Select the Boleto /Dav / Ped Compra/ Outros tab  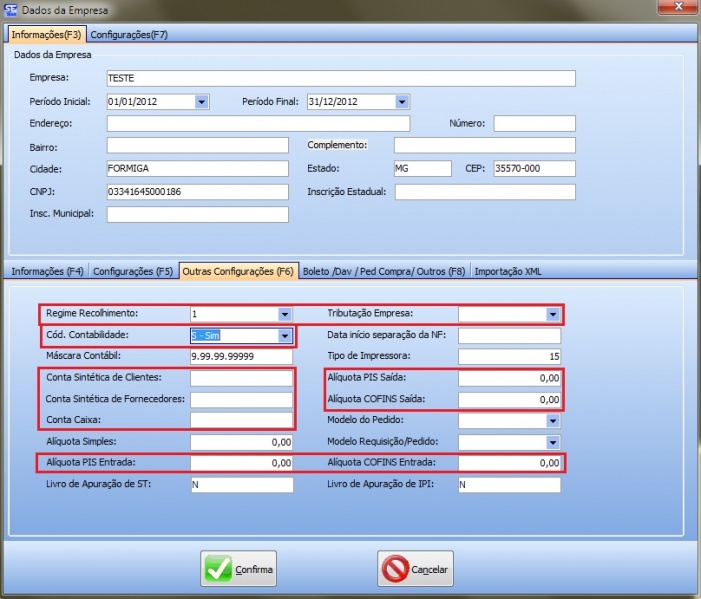coord(384,271)
